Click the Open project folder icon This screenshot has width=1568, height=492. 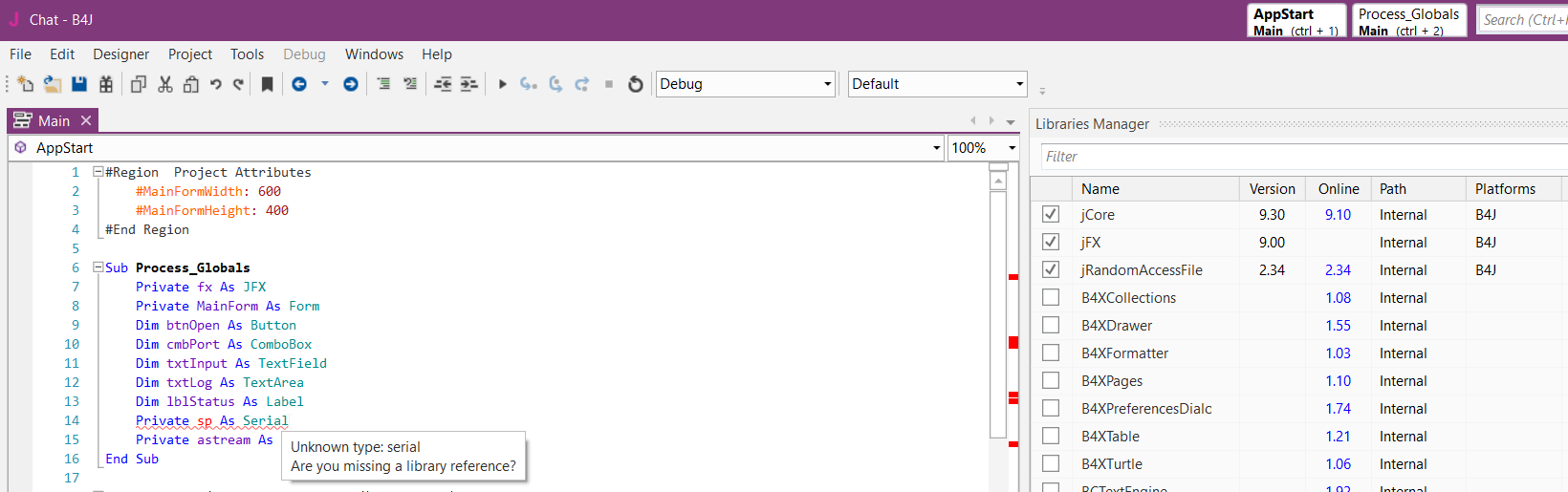point(53,84)
